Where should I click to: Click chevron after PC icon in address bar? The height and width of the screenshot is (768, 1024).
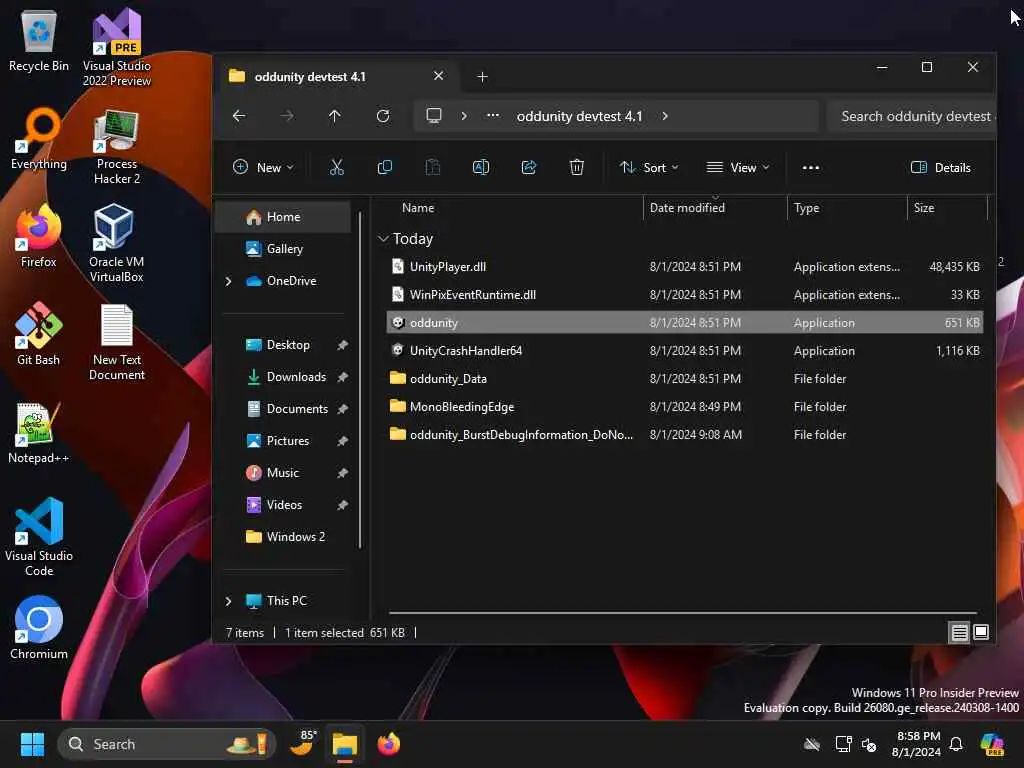point(464,116)
